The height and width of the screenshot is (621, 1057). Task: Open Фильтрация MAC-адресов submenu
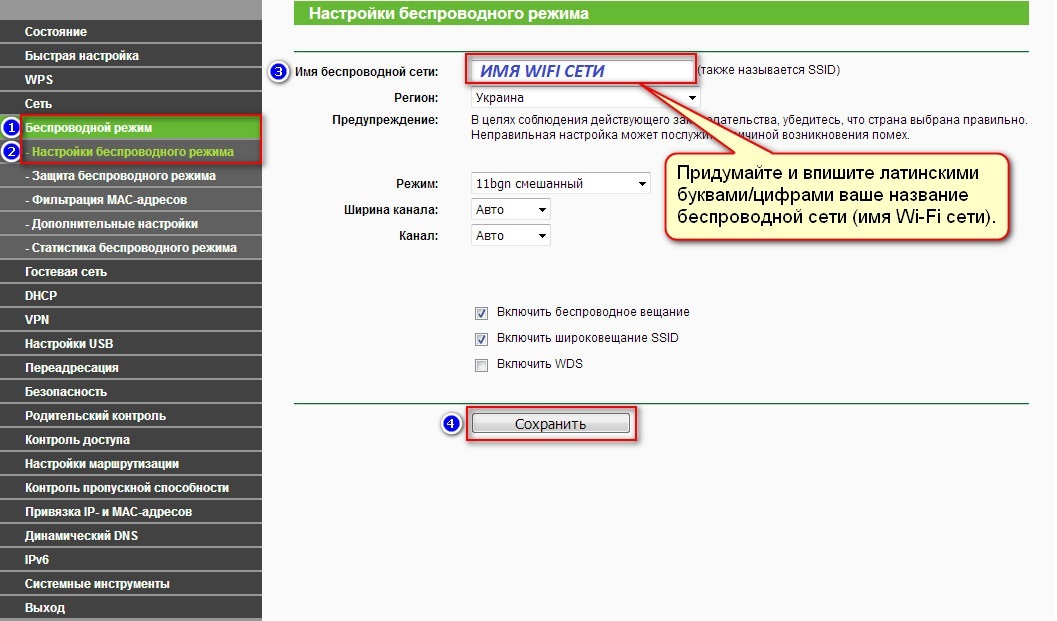point(131,200)
